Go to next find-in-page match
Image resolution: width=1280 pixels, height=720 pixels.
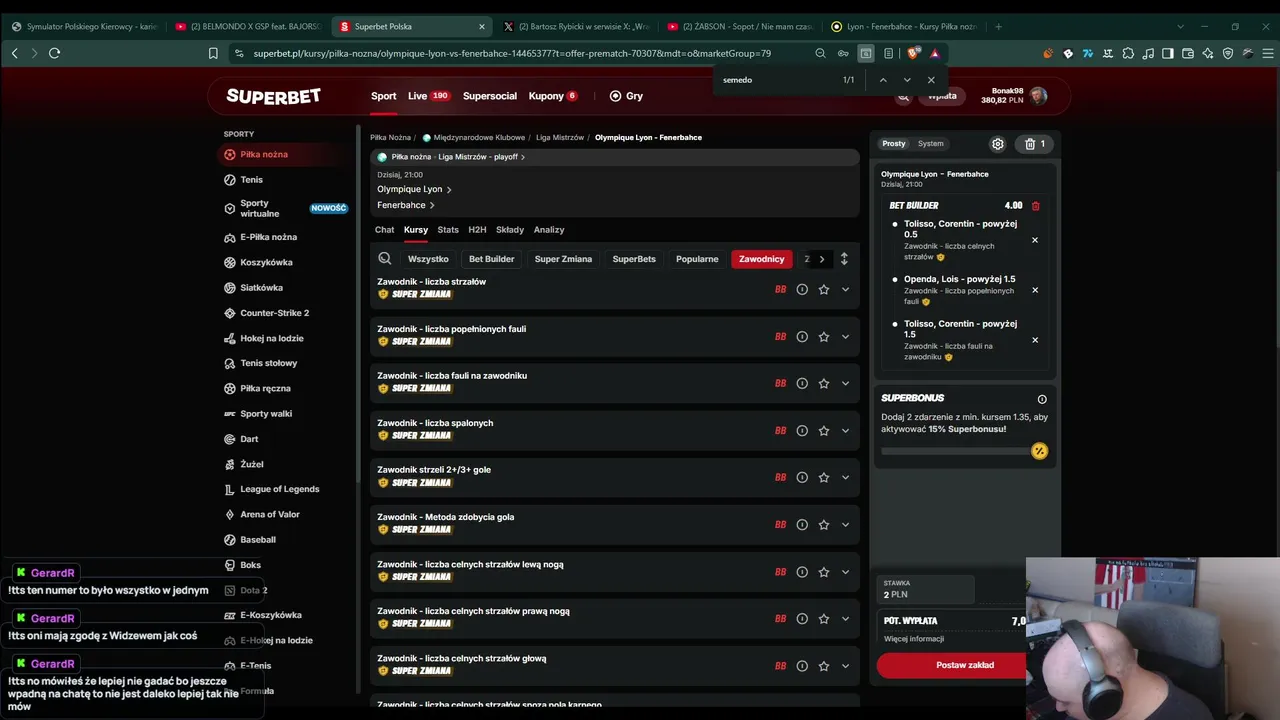[907, 80]
